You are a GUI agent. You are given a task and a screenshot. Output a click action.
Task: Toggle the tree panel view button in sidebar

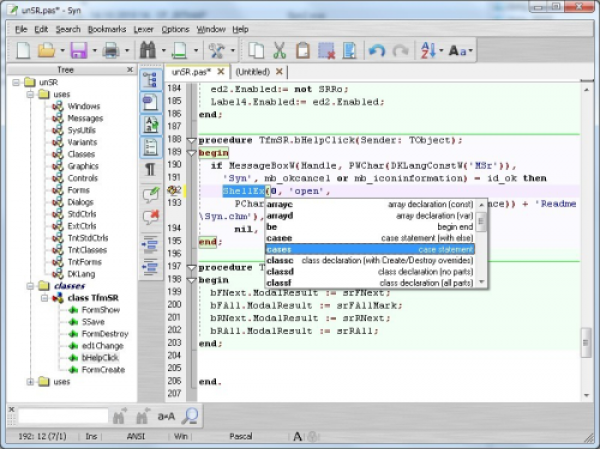[151, 80]
